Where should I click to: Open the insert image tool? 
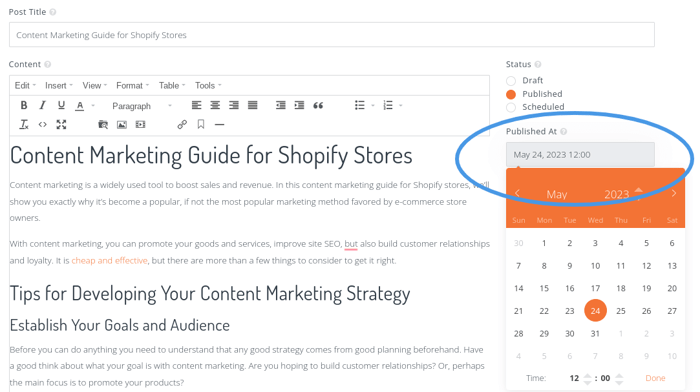coord(121,125)
